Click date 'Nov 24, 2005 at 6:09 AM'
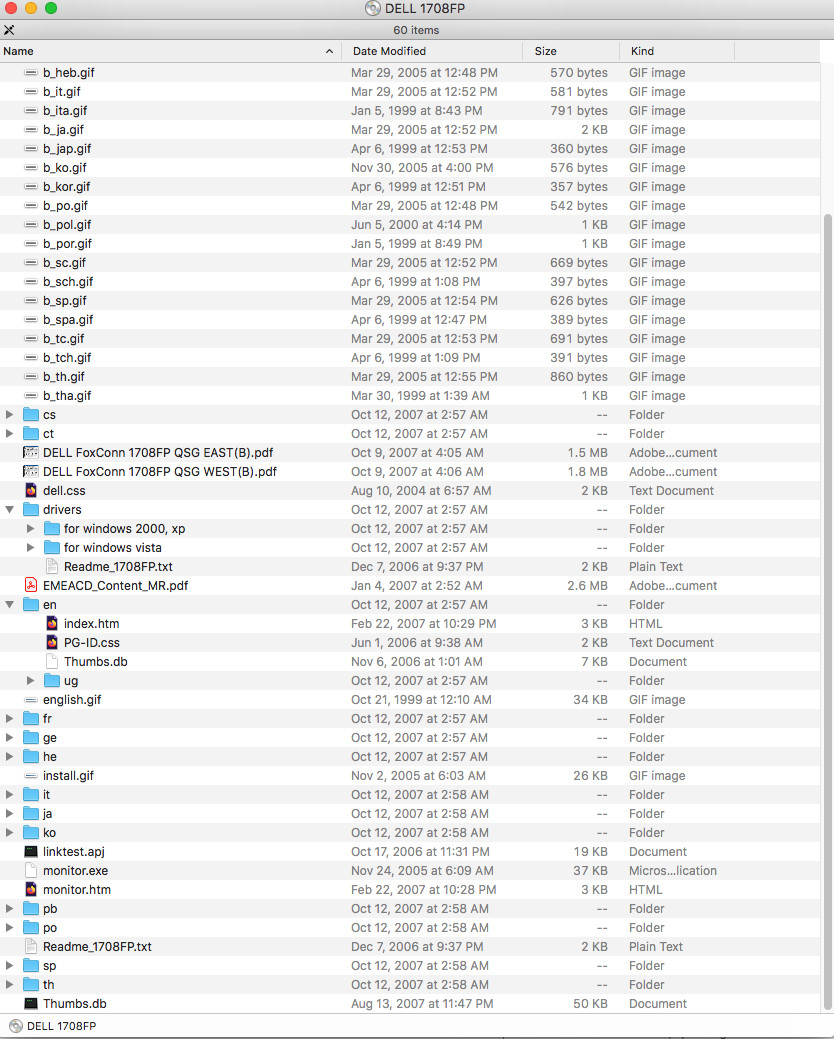834x1039 pixels. 422,871
